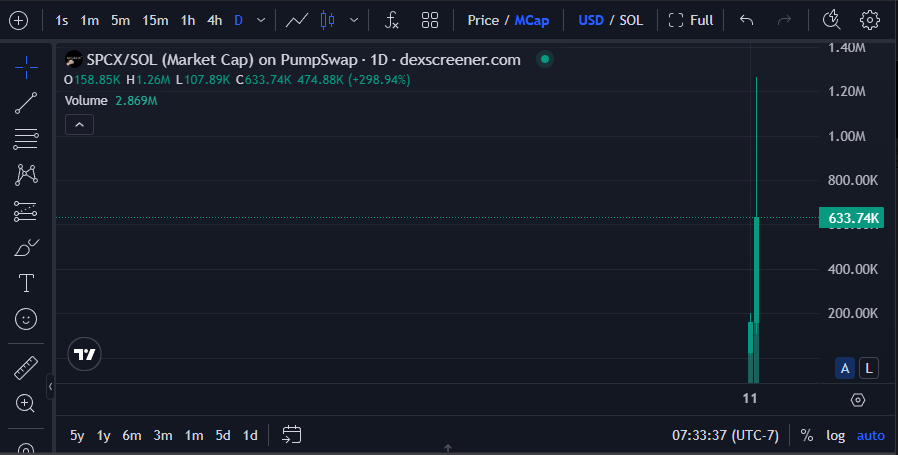Open chart settings gear icon
Image resolution: width=898 pixels, height=455 pixels.
(870, 21)
